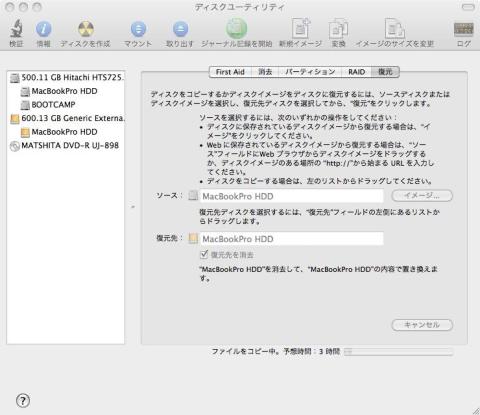Screen dimensions: 480x415
Task: Select the 500.11 GB Hitachi disk
Action: [66, 78]
